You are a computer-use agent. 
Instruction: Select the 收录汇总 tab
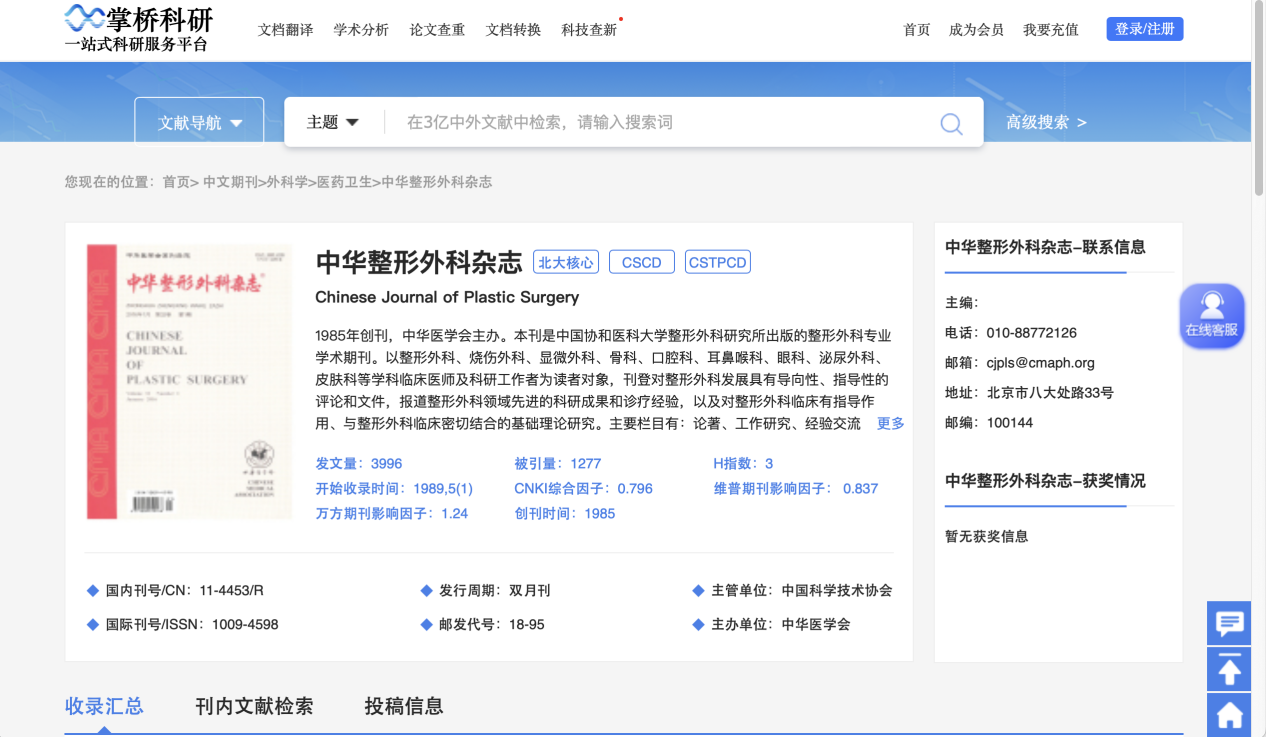(104, 706)
